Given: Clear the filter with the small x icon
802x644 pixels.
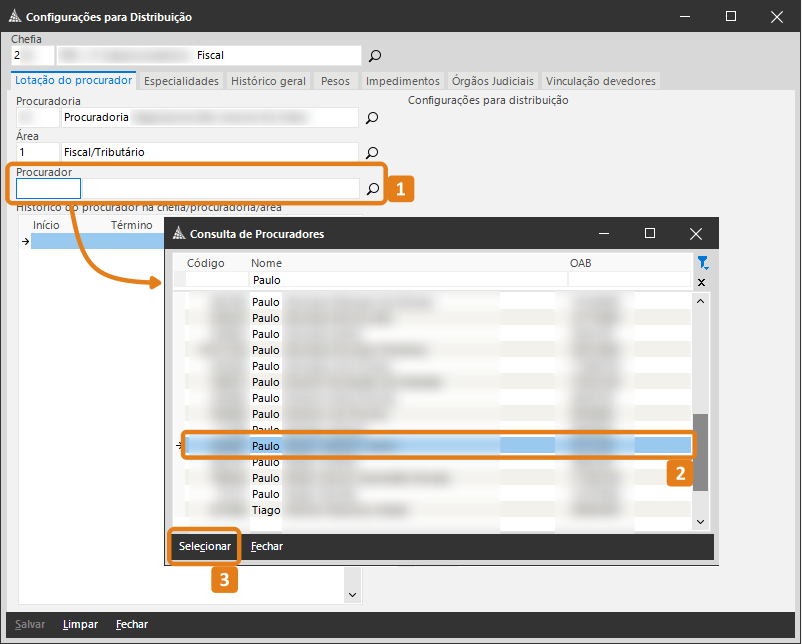Looking at the screenshot, I should [701, 283].
